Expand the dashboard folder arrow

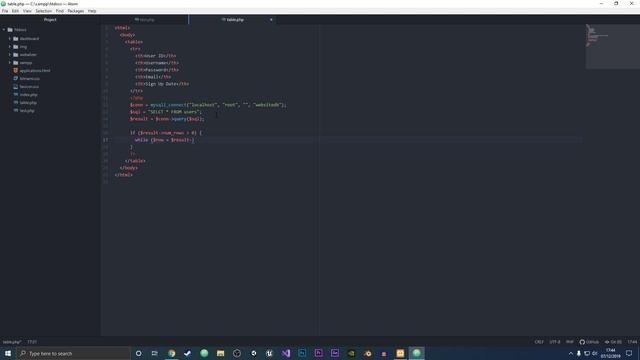(x=10, y=39)
